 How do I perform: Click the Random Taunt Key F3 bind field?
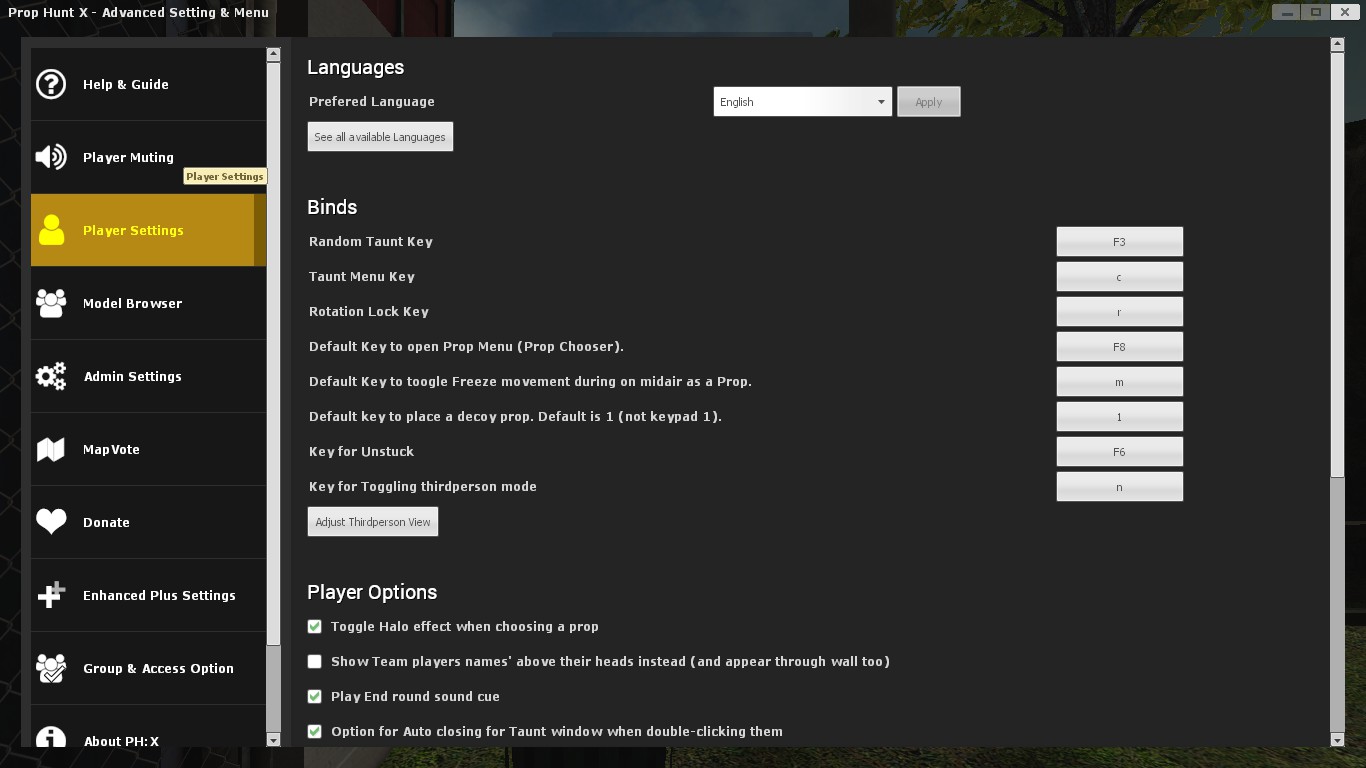tap(1119, 241)
